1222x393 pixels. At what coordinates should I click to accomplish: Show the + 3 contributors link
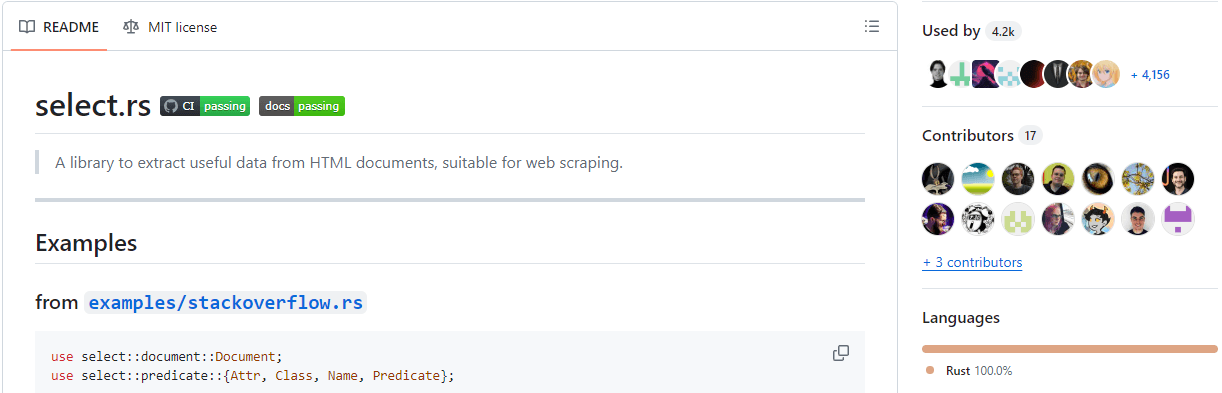tap(972, 262)
